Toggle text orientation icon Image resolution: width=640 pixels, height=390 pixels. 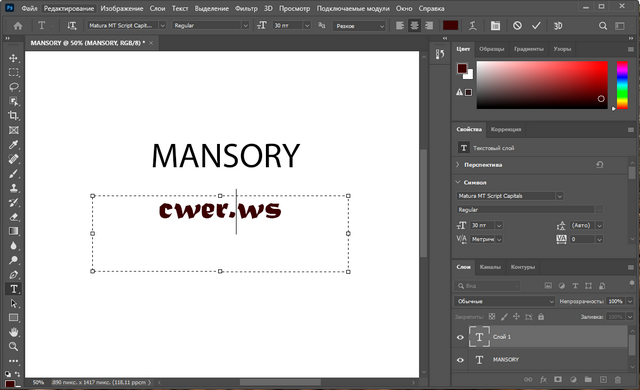click(72, 26)
